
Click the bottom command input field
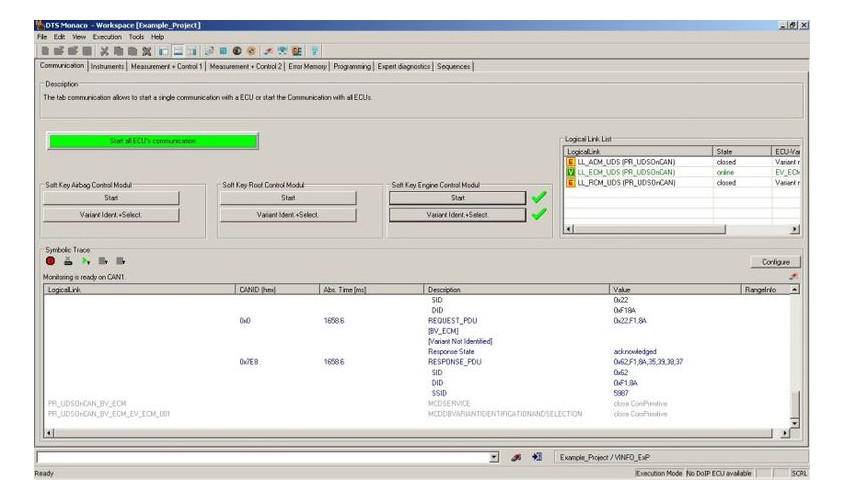[263, 458]
